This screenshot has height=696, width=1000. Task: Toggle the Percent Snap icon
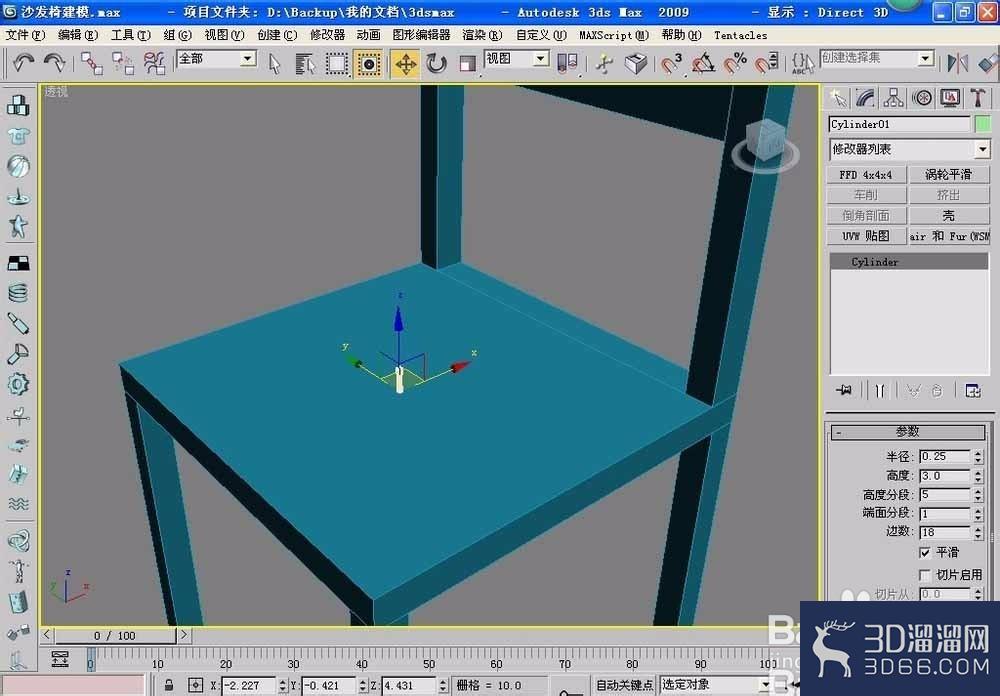[x=734, y=64]
